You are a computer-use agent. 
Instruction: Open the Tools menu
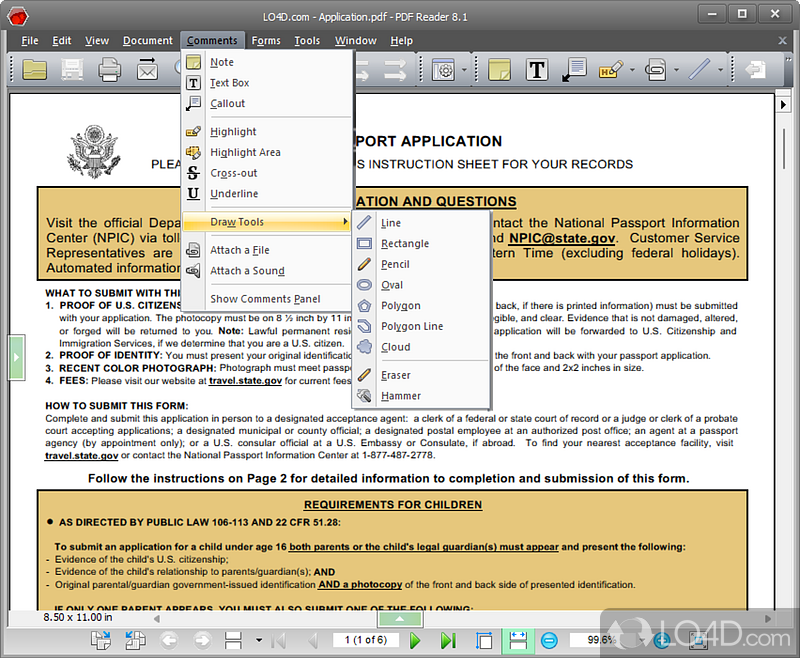pyautogui.click(x=307, y=40)
